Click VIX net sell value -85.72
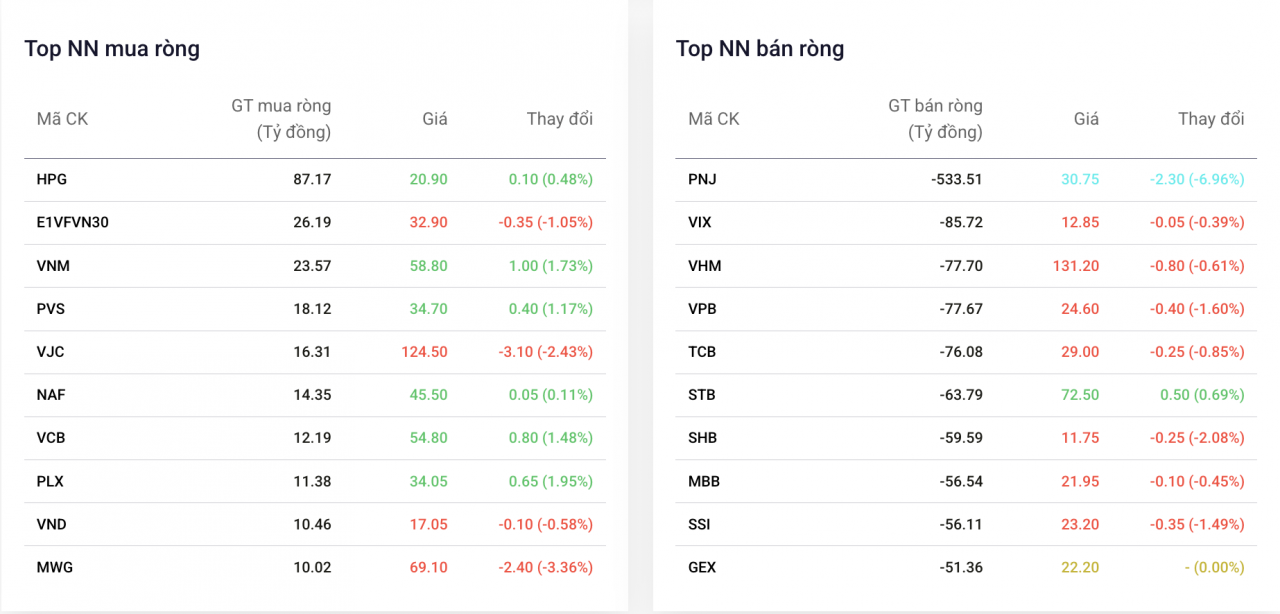The image size is (1280, 614). pyautogui.click(x=961, y=222)
